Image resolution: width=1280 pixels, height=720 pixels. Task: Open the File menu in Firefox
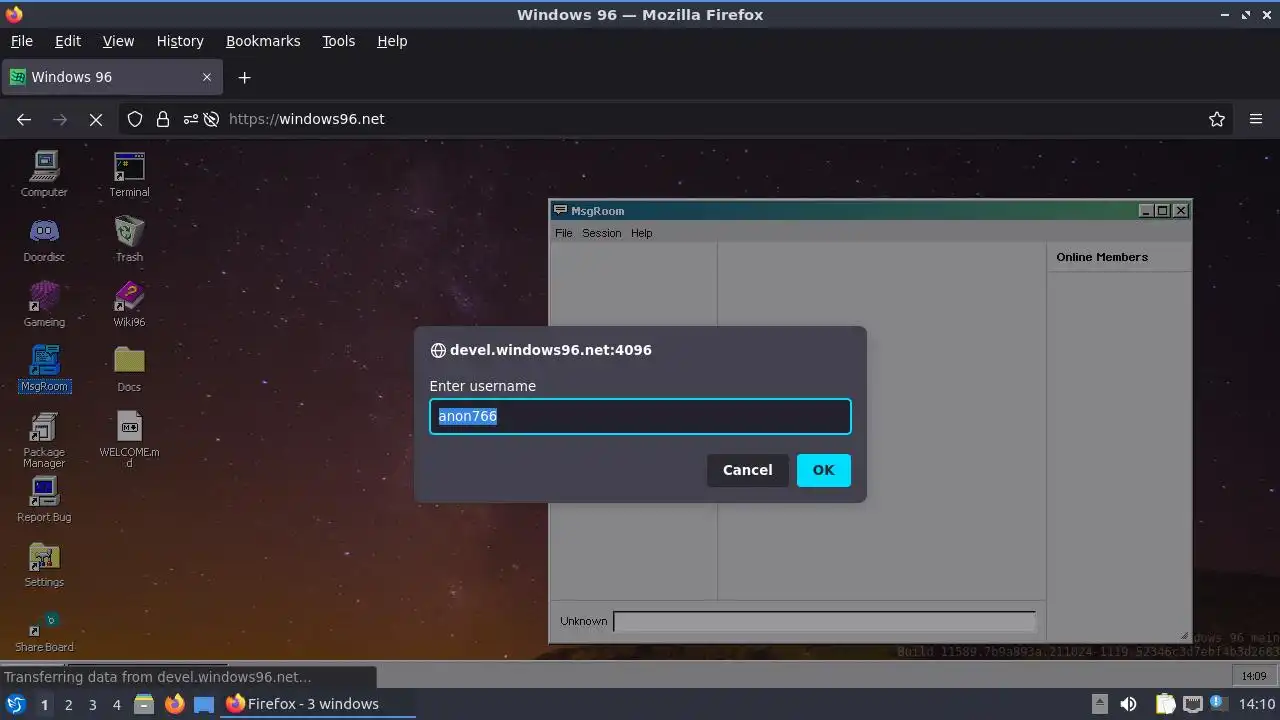[21, 41]
